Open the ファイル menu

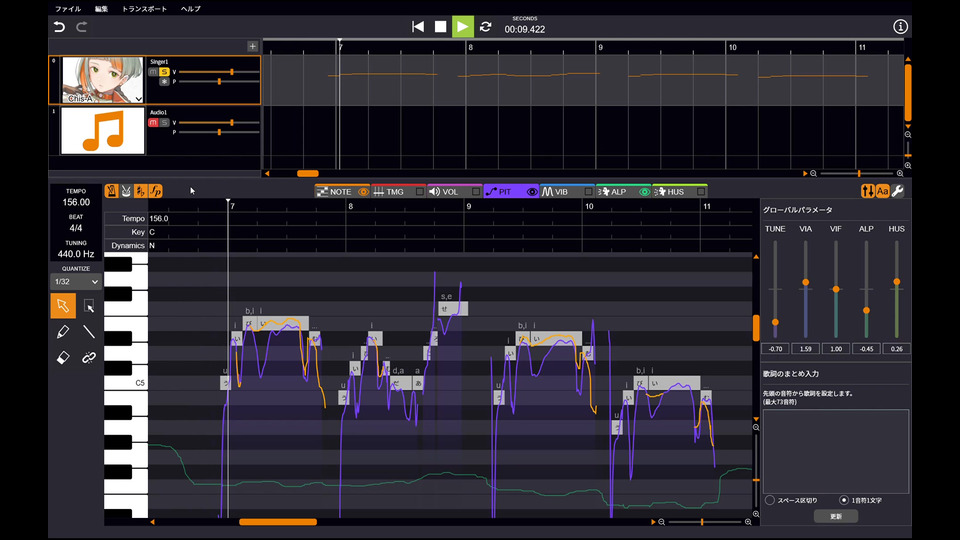tap(68, 8)
